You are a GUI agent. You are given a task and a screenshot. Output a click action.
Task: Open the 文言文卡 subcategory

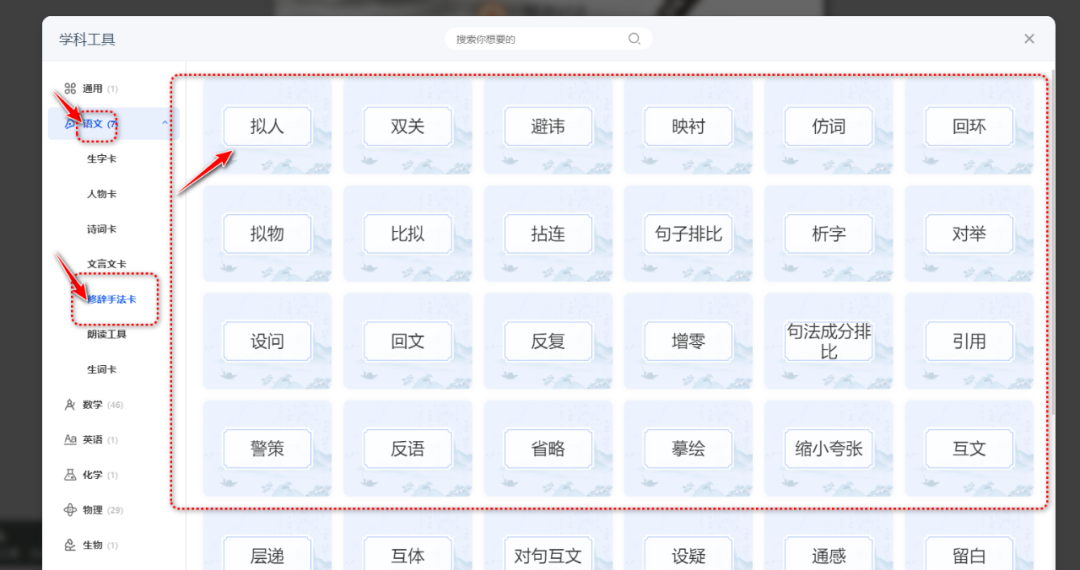click(106, 264)
